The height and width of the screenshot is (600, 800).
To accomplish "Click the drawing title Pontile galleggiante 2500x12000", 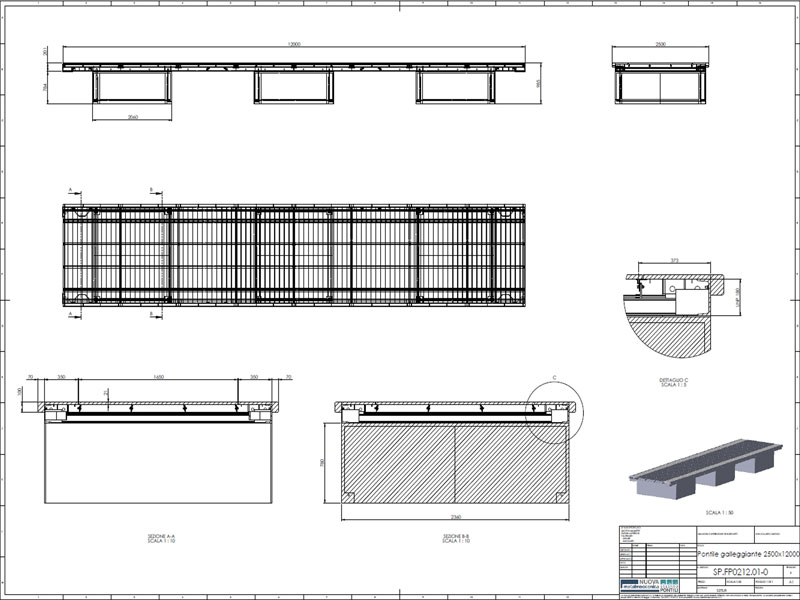I will [746, 553].
